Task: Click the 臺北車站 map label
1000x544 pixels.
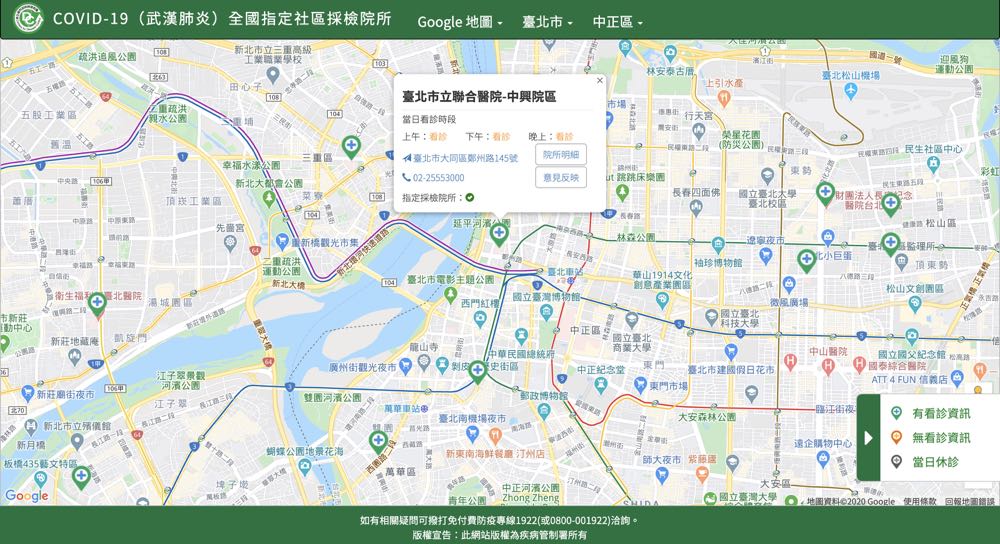Action: [x=566, y=272]
